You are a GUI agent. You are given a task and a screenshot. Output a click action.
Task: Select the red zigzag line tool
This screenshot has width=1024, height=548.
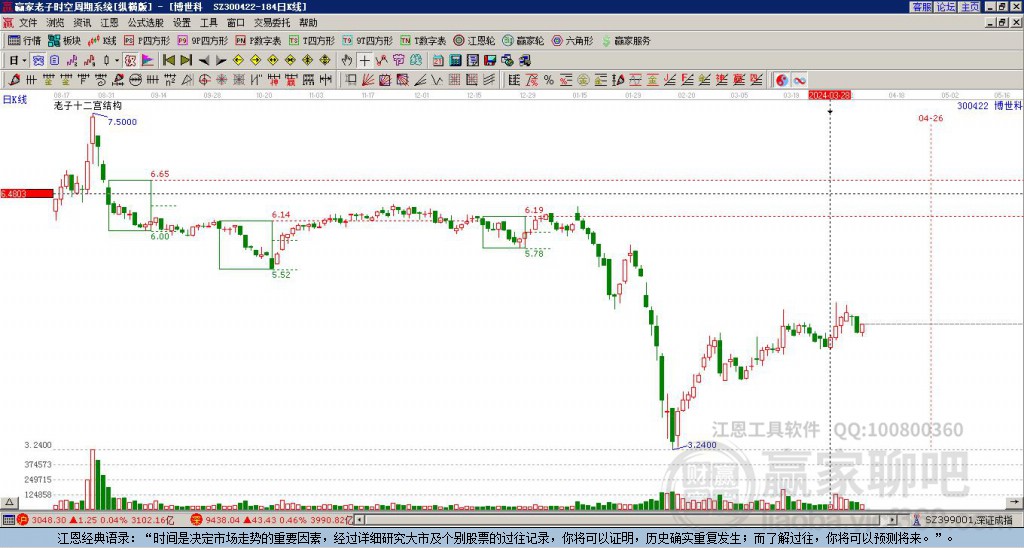click(x=381, y=61)
